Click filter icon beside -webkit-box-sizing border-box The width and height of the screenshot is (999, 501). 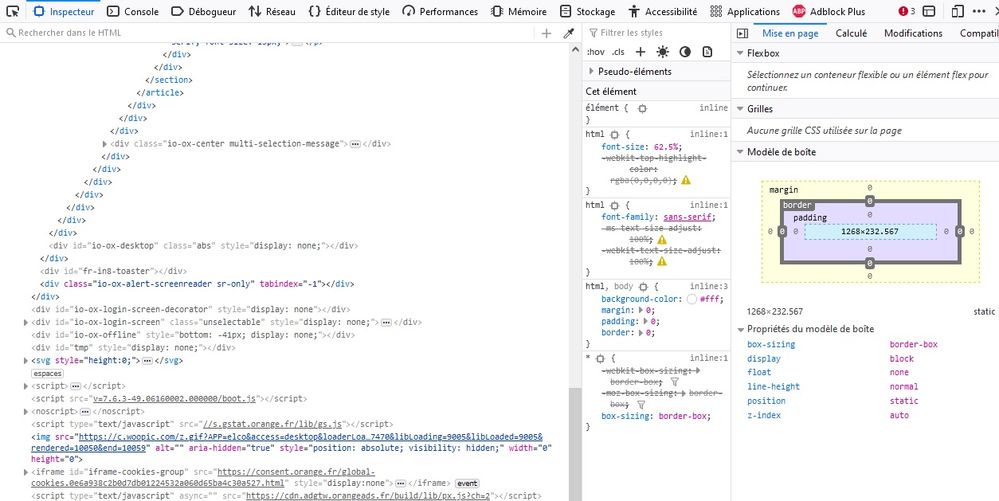675,382
